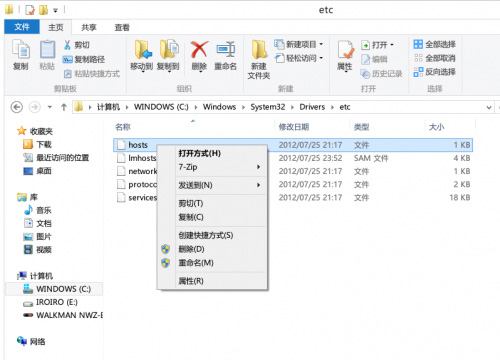Click the 计算机 breadcrumb in address bar
This screenshot has width=500, height=360.
click(x=108, y=107)
